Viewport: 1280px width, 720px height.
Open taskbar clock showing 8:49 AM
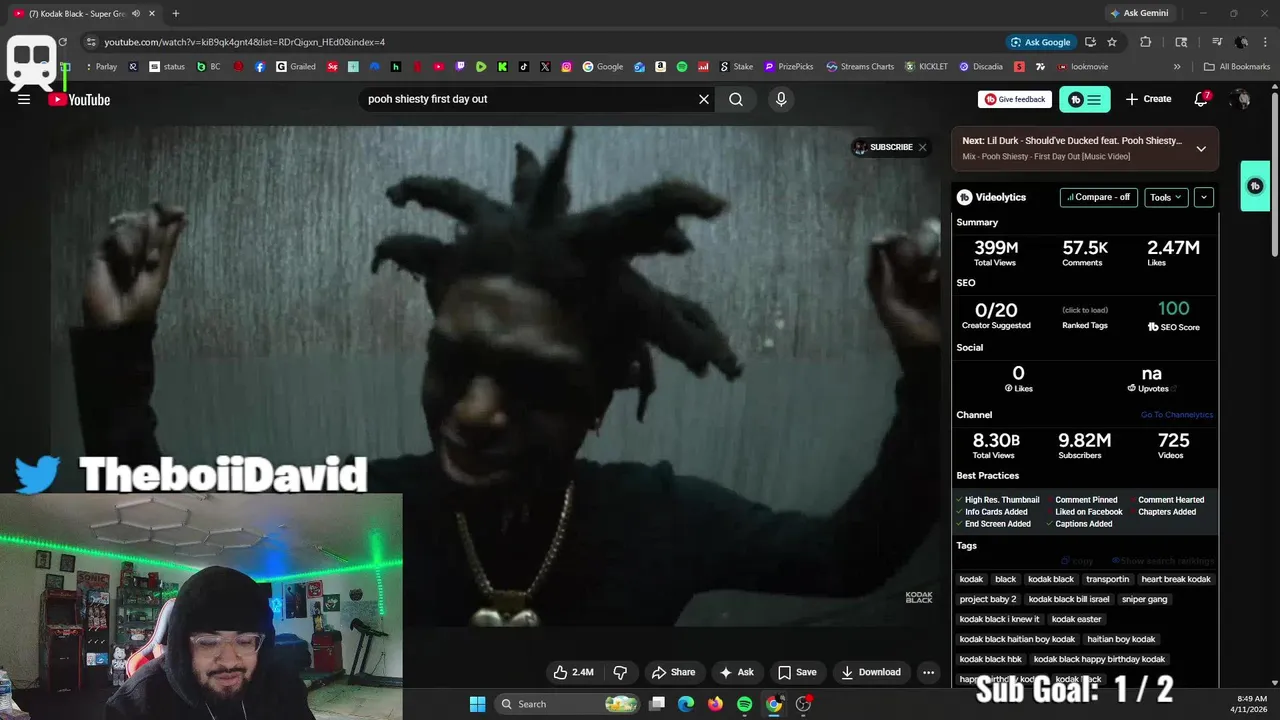pos(1251,704)
